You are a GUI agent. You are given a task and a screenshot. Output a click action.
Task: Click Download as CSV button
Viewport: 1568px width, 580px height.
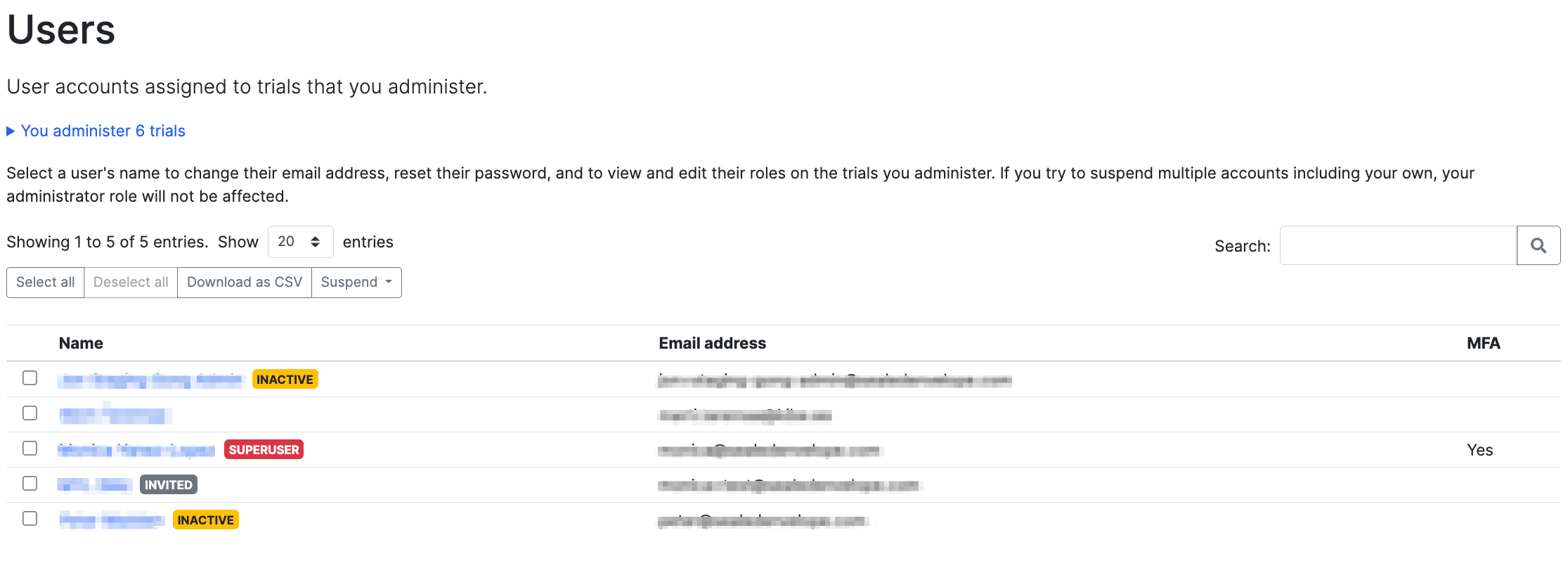[x=245, y=283]
